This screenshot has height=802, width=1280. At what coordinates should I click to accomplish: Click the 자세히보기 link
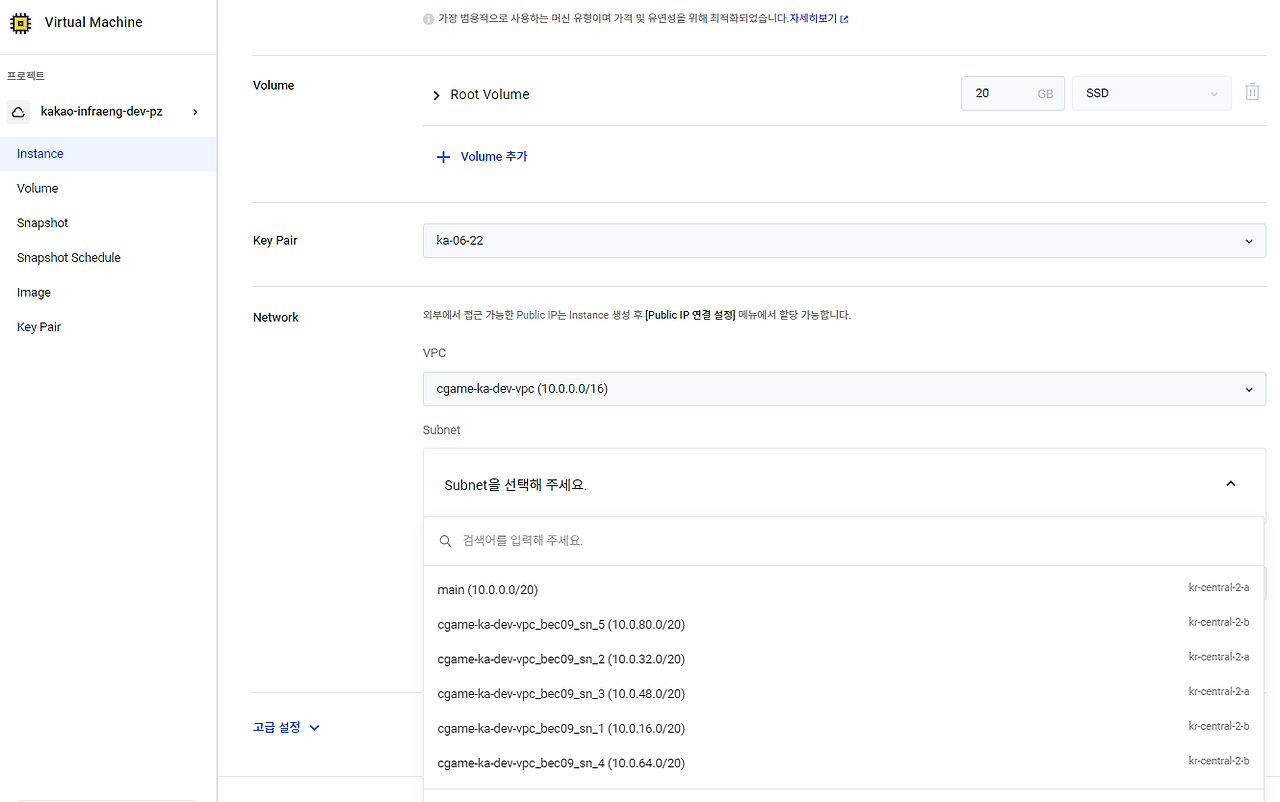[814, 17]
